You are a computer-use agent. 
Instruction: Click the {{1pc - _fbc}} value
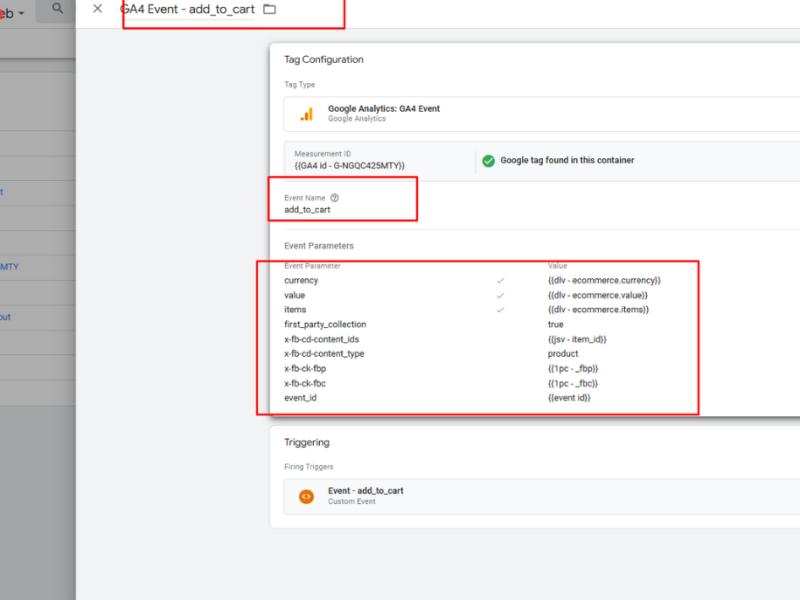pos(573,383)
